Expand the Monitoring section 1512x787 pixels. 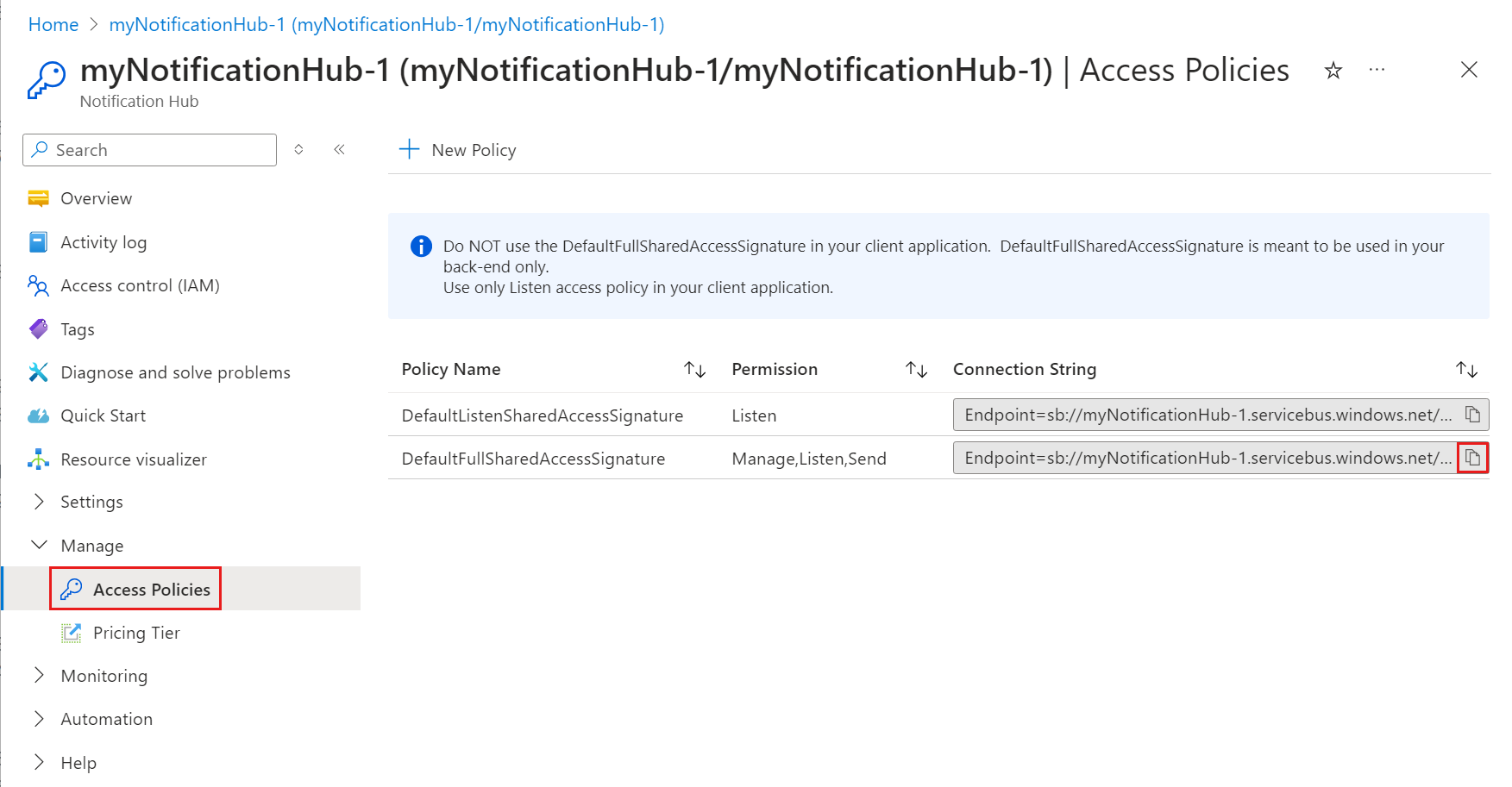click(40, 676)
